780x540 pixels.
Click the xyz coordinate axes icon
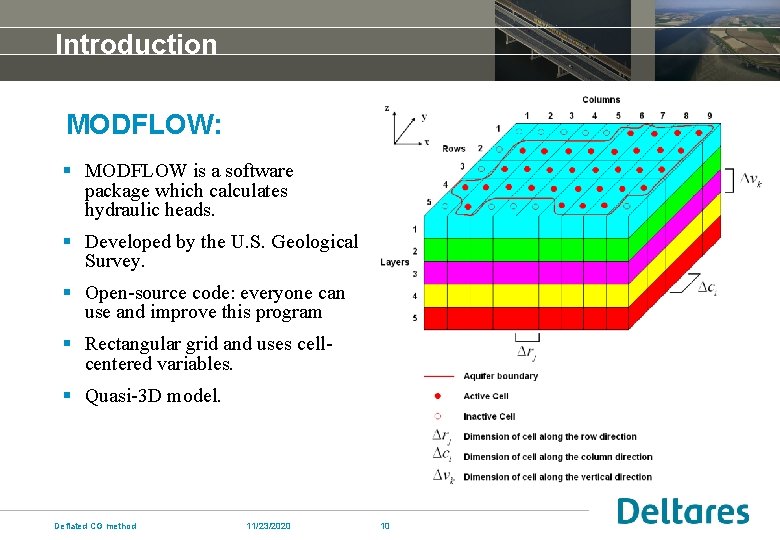[407, 127]
